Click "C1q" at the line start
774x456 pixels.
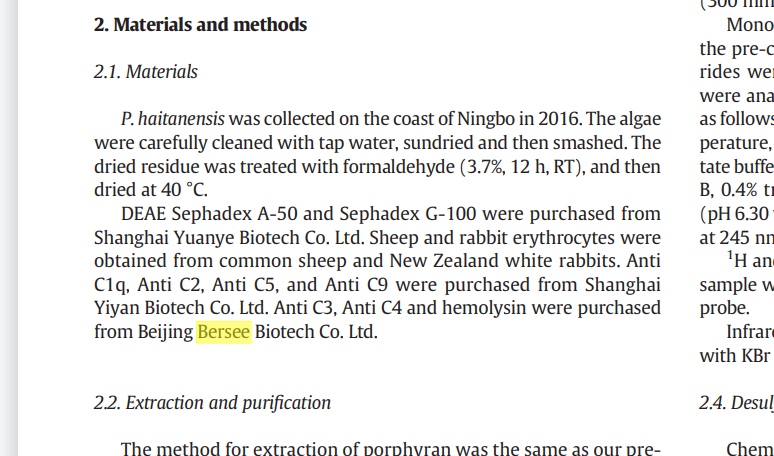point(112,285)
